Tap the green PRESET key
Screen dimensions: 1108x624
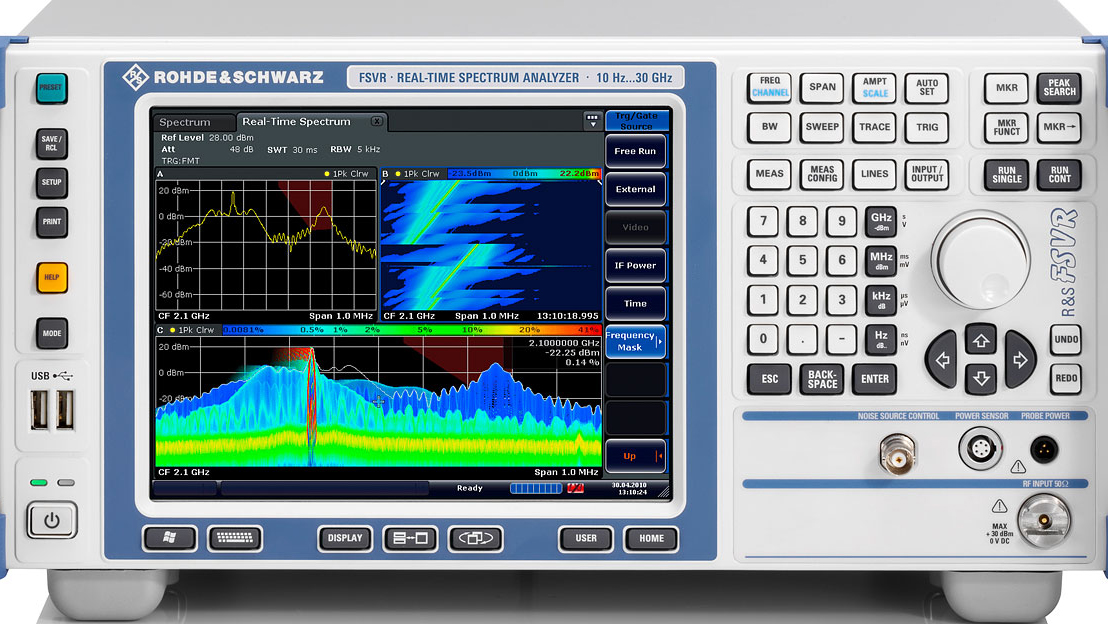click(x=51, y=88)
